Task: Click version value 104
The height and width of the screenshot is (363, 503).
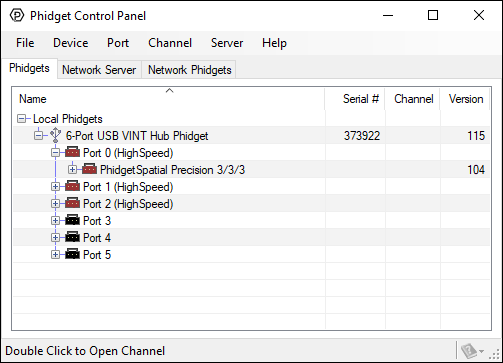Action: [476, 170]
